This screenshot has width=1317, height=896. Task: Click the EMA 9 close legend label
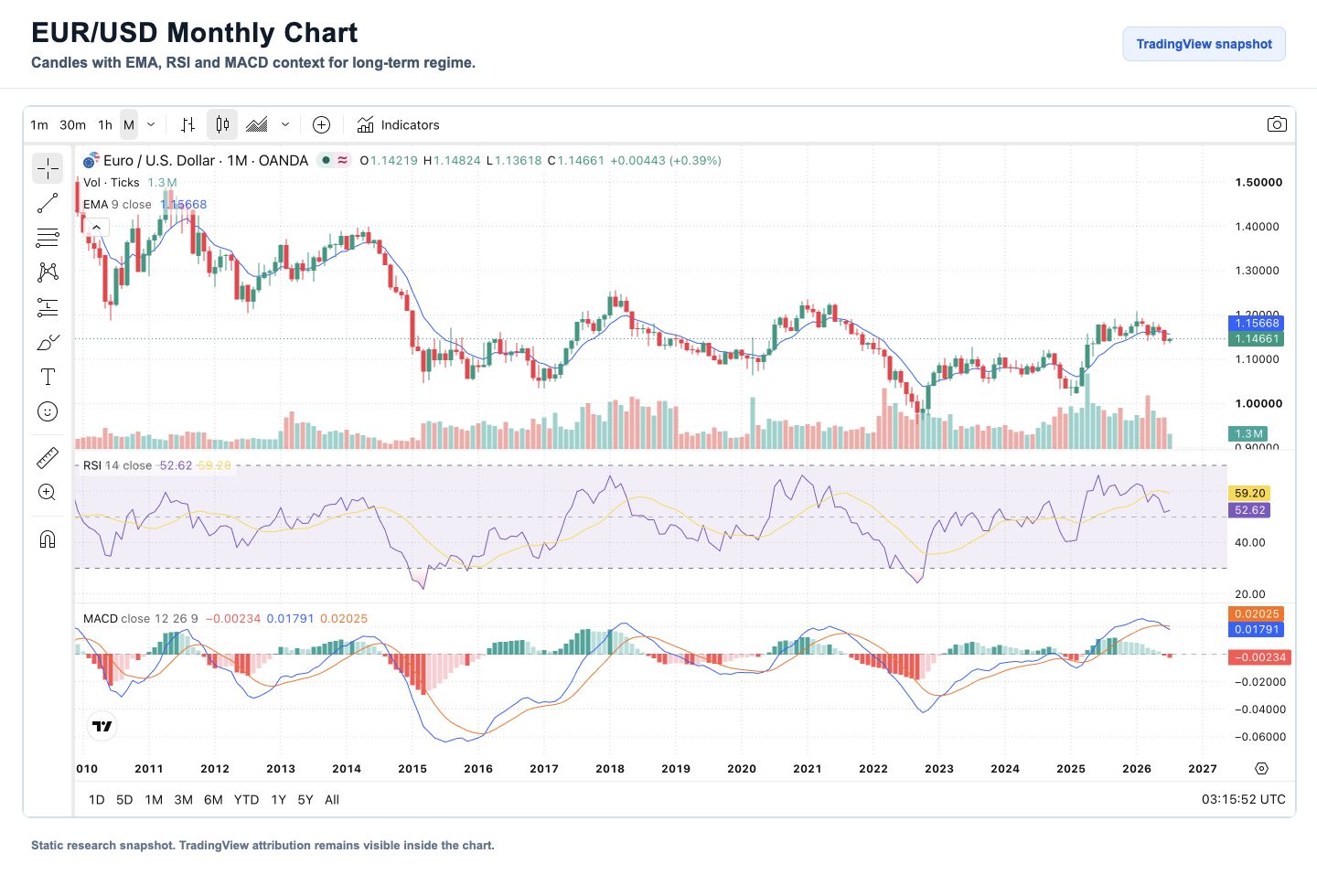point(117,204)
